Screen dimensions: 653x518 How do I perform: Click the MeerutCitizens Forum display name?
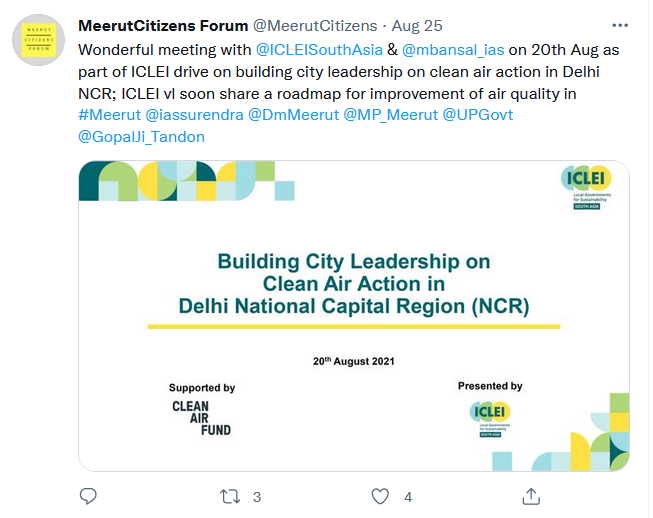(163, 26)
